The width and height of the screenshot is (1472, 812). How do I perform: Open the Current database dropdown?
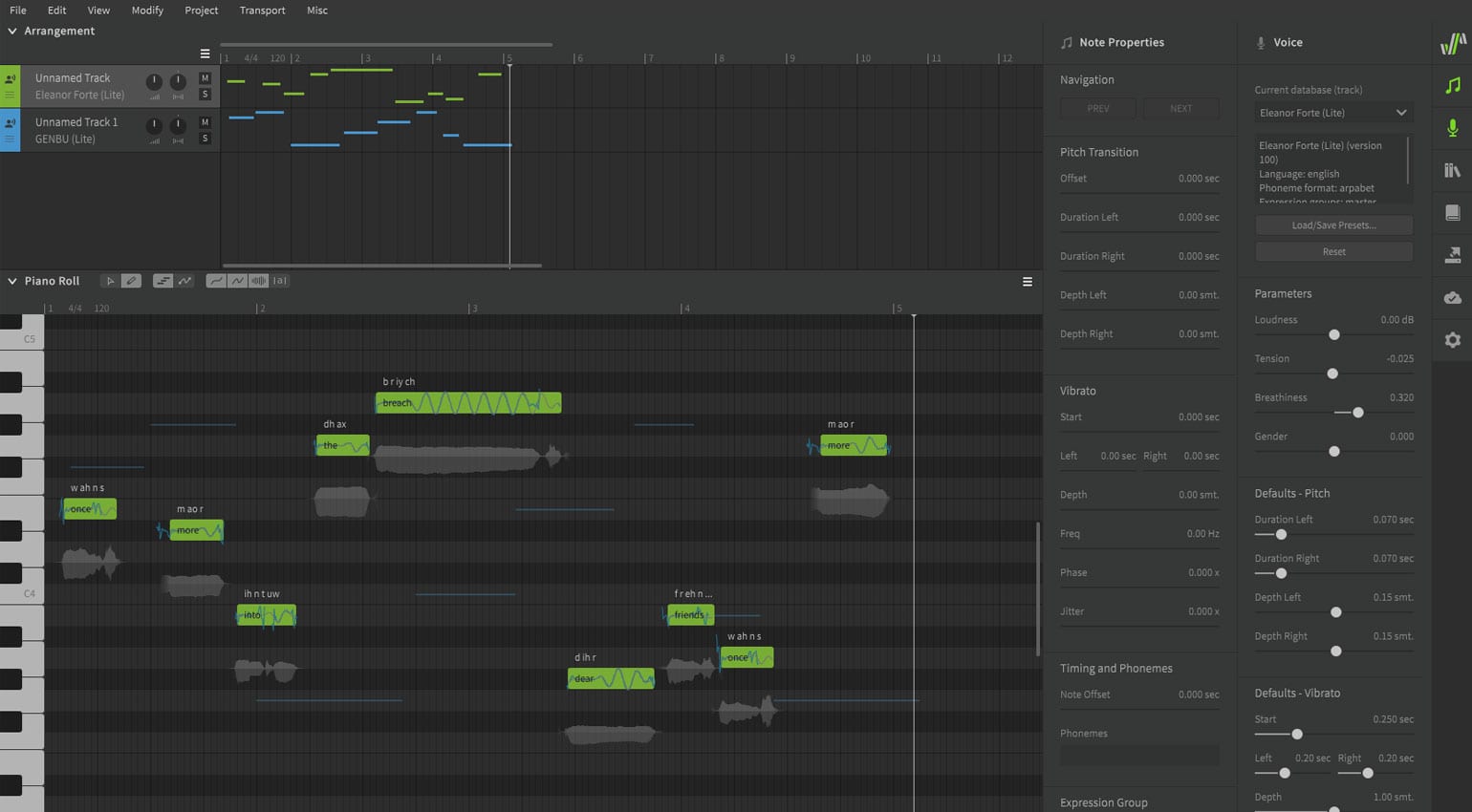tap(1333, 113)
